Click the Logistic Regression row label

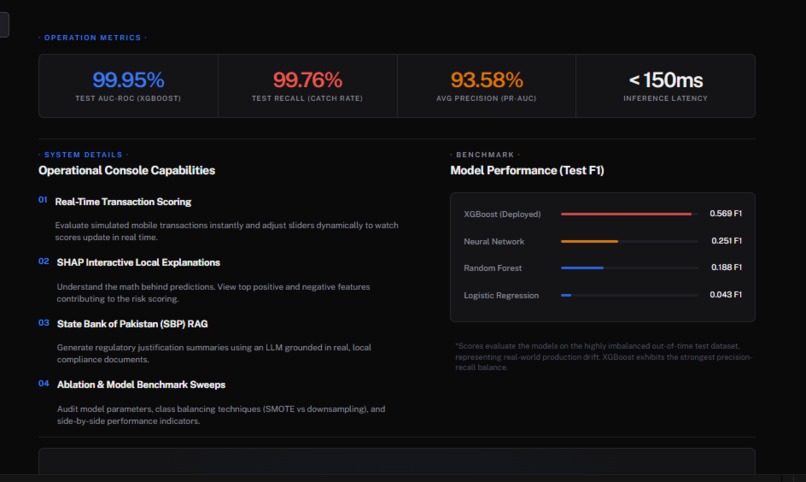(501, 295)
